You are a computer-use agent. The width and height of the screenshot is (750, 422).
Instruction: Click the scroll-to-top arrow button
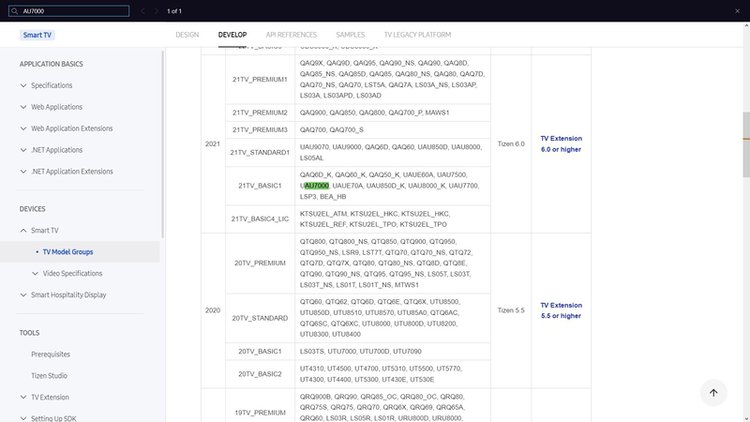pos(713,392)
